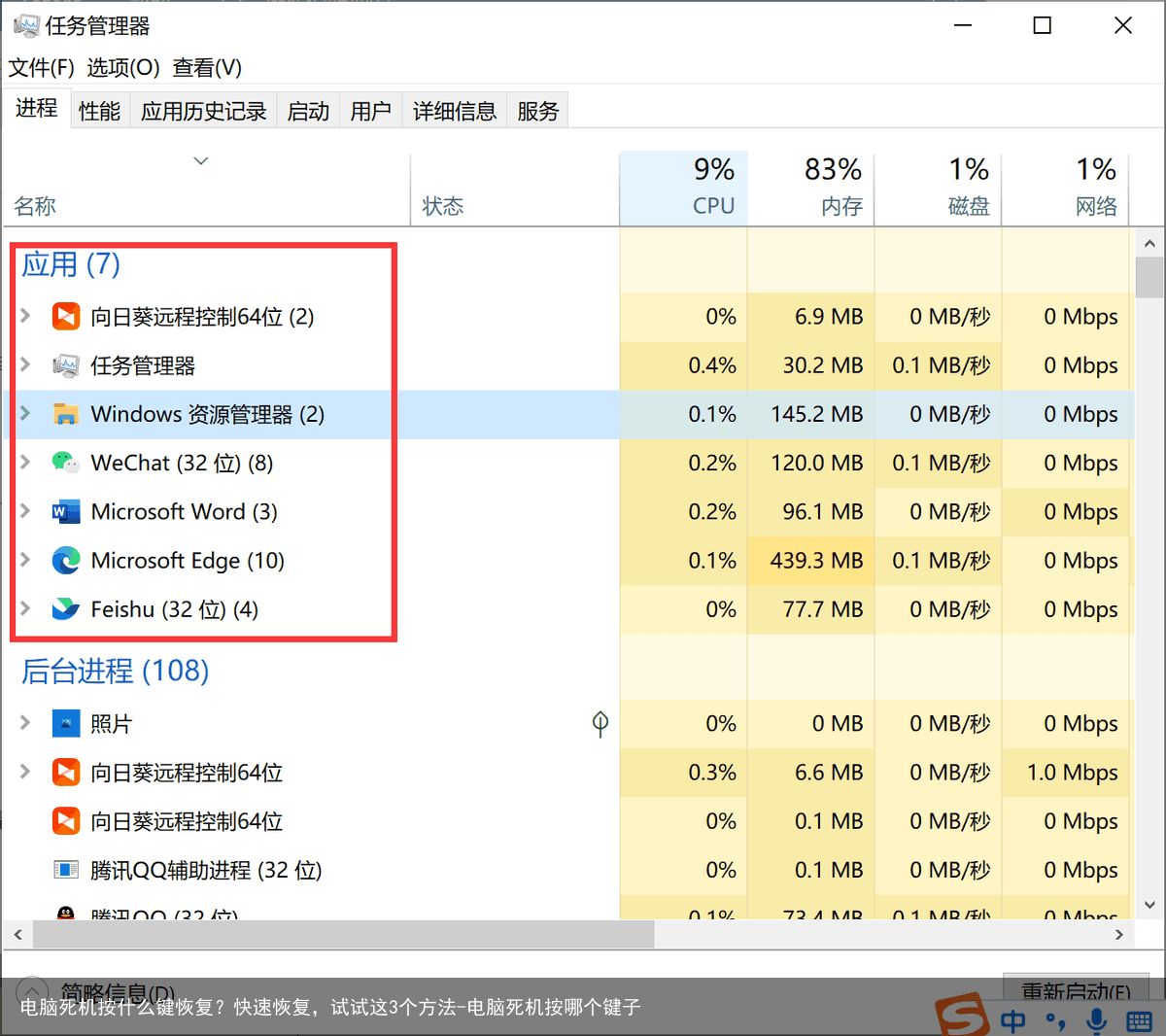This screenshot has width=1166, height=1036.
Task: Switch to the 性能 tab
Action: click(99, 110)
